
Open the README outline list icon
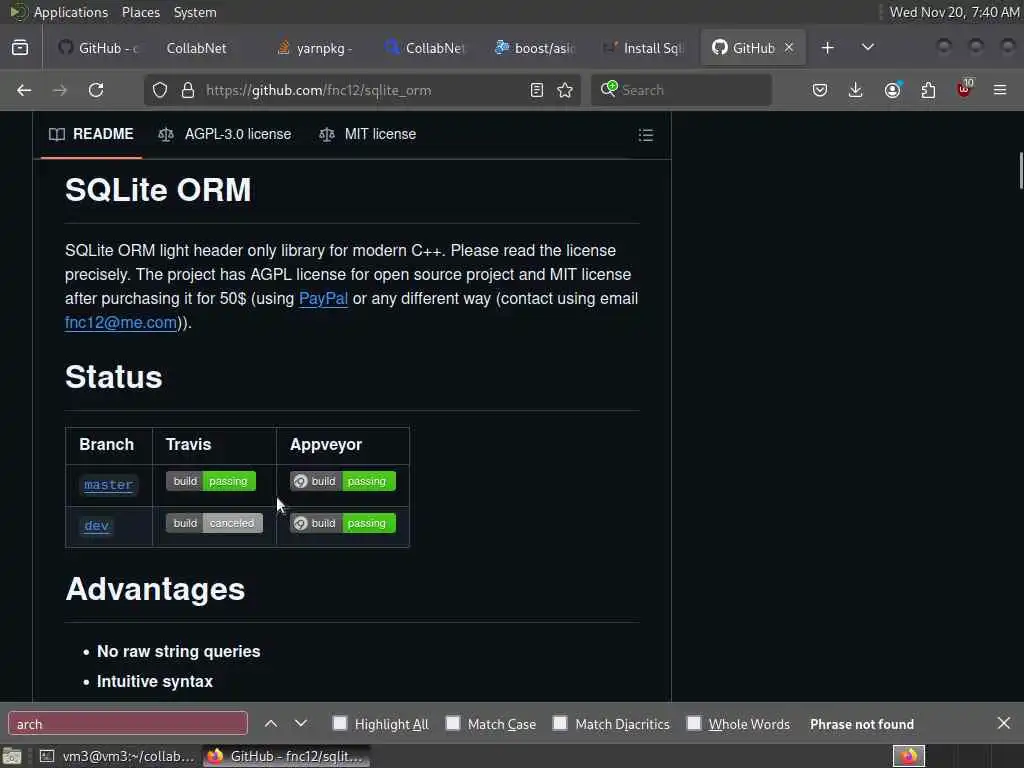(x=646, y=135)
